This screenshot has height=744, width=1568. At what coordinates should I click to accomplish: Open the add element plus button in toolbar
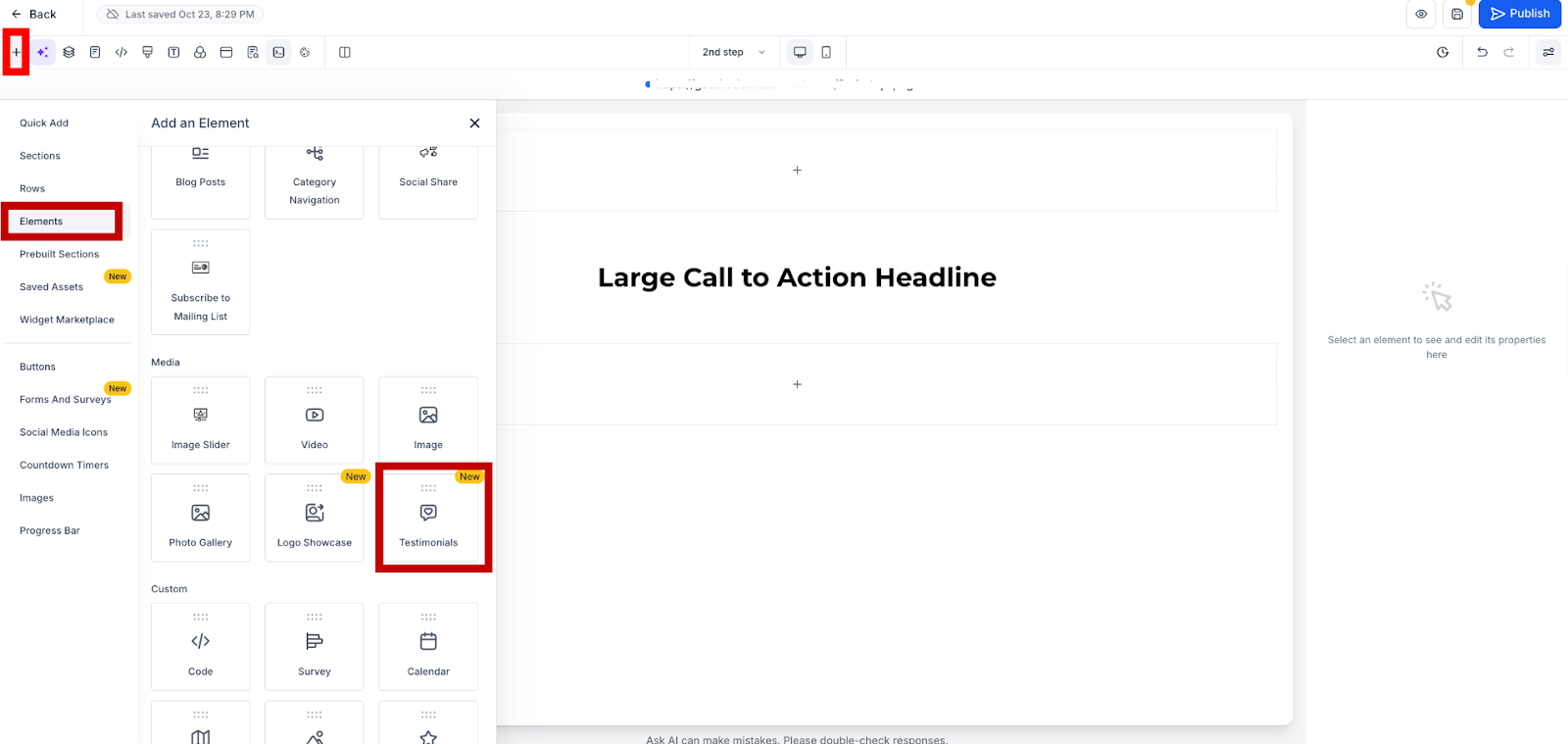point(16,52)
